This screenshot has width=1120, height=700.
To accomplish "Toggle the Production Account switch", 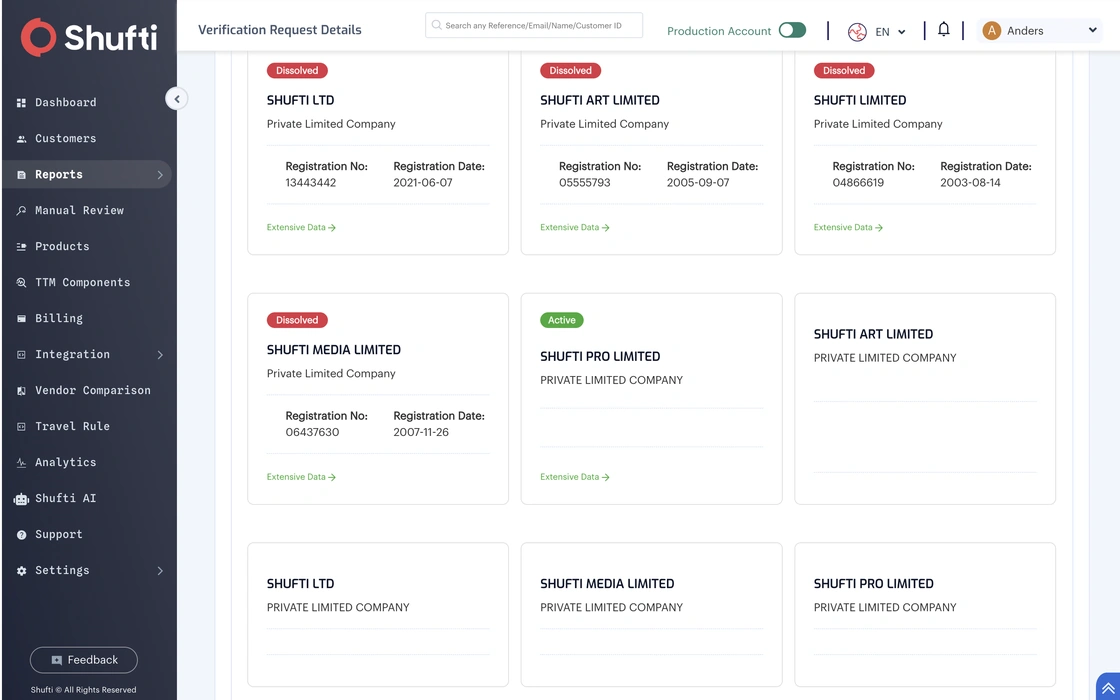I will click(x=792, y=30).
